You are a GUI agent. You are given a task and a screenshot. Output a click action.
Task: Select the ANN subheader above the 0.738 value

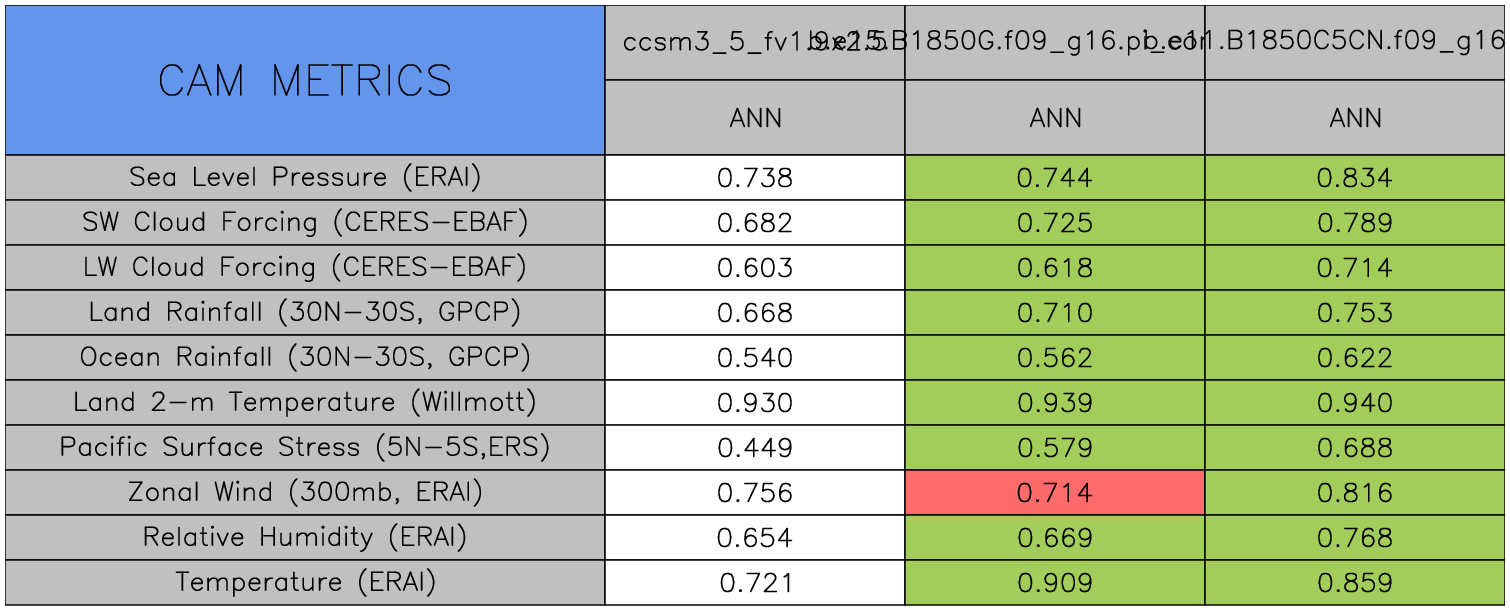click(x=755, y=118)
